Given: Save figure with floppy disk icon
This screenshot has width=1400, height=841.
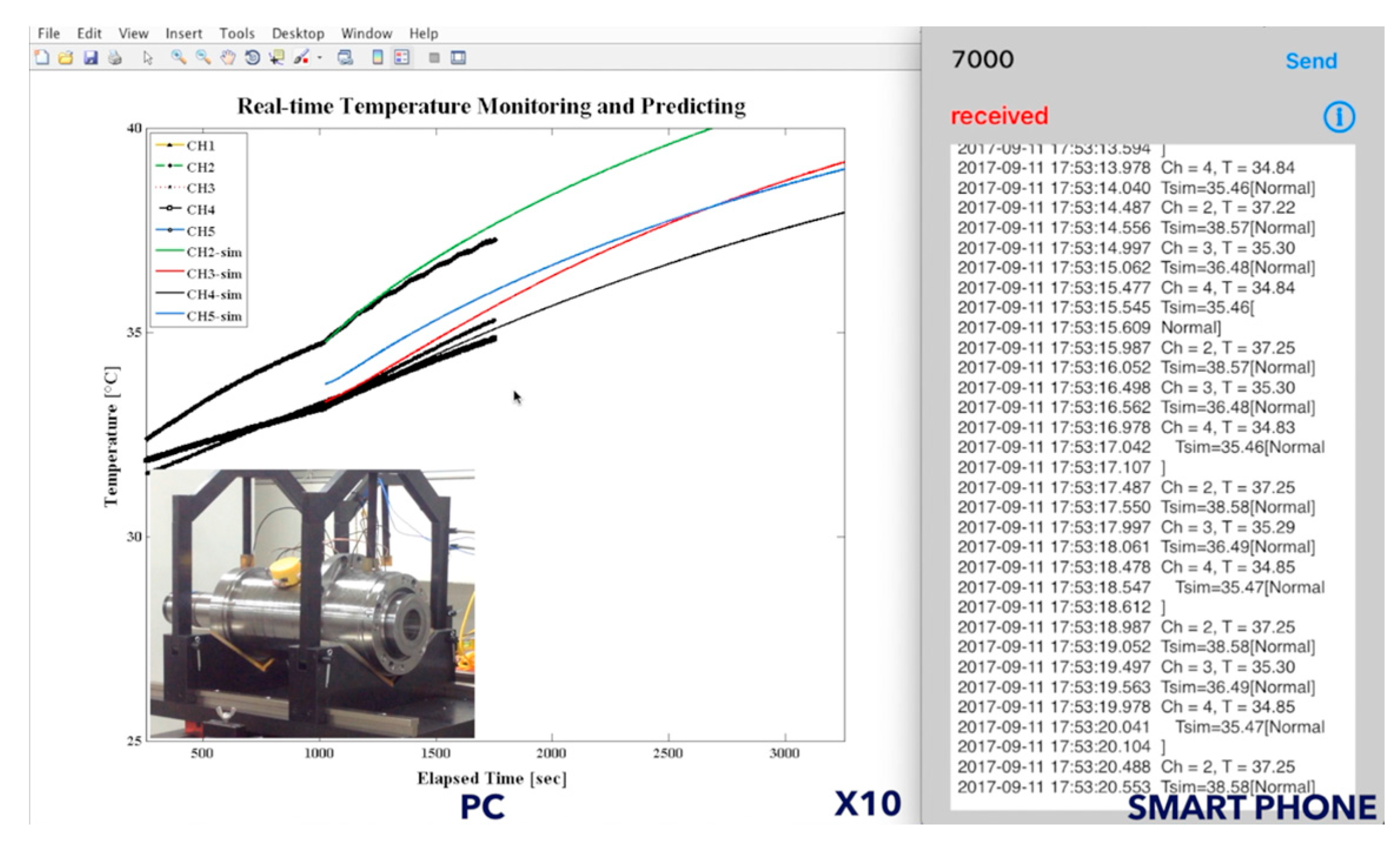Looking at the screenshot, I should 91,58.
